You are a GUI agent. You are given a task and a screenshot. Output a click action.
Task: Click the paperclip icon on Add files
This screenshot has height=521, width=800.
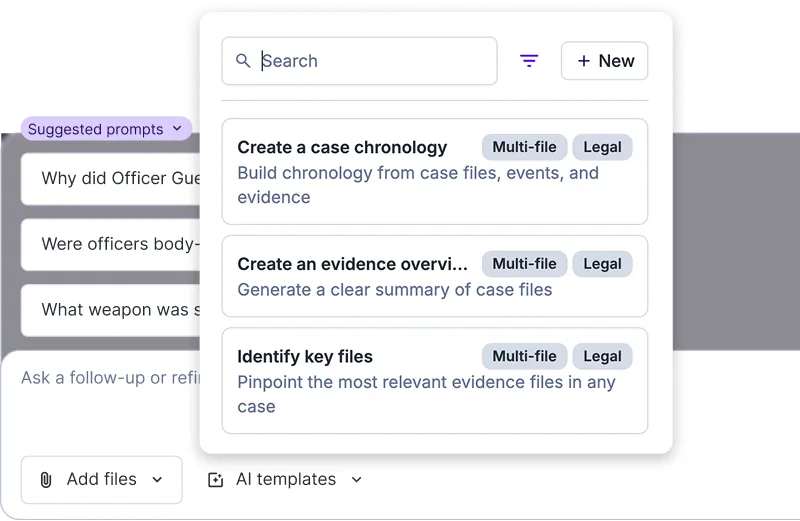[x=46, y=480]
